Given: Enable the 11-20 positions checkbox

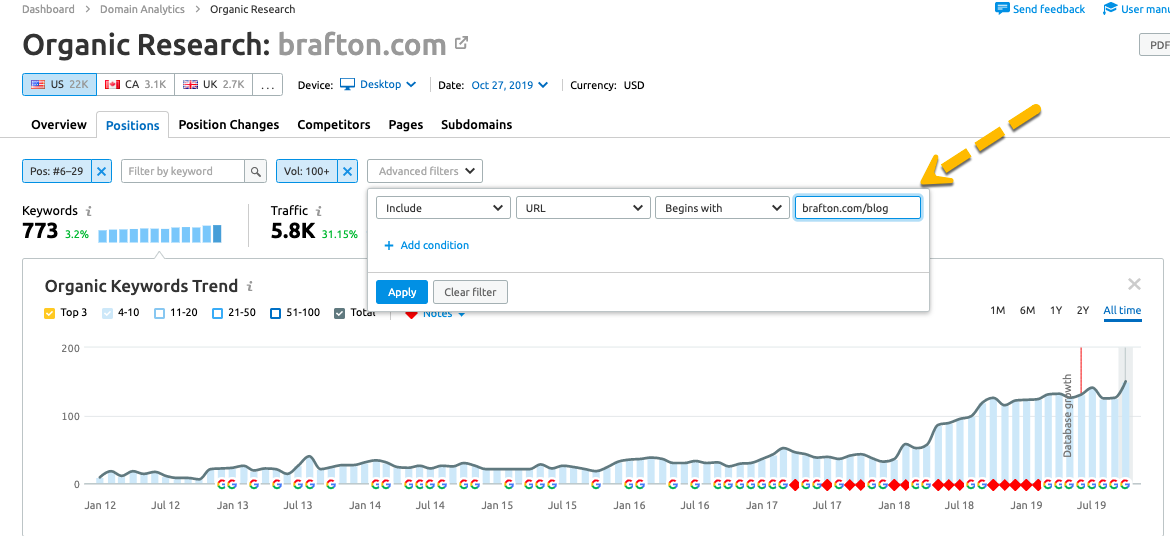Looking at the screenshot, I should click(160, 313).
